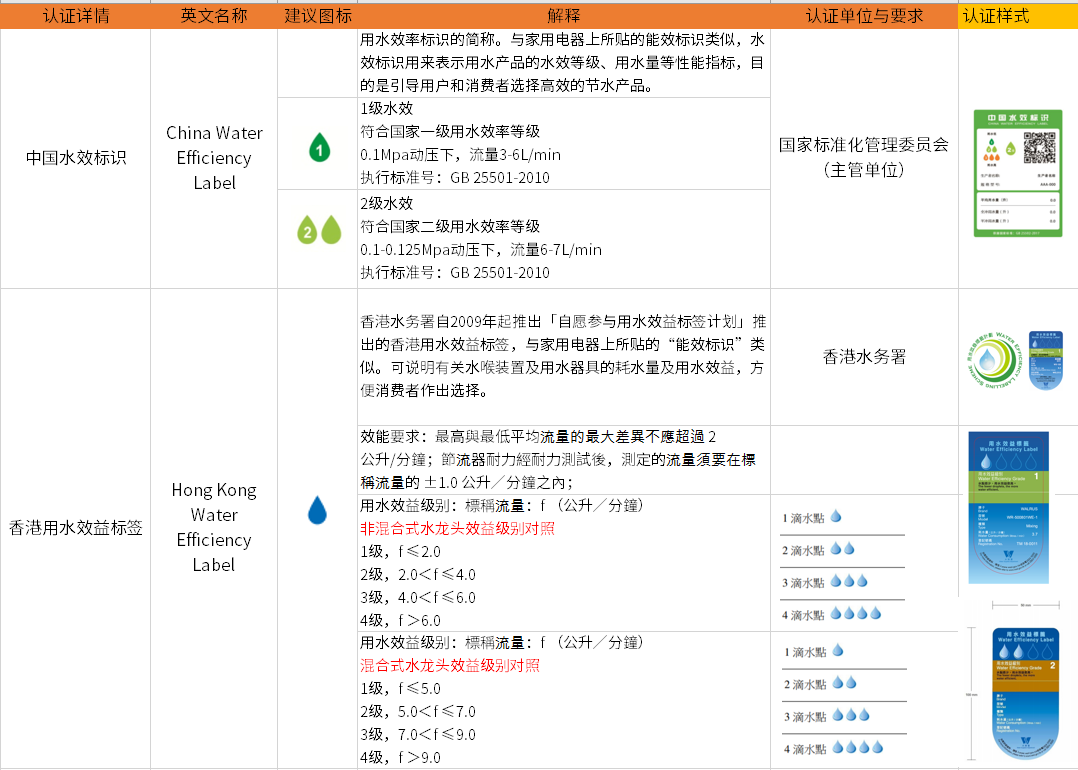Click the yellow 认证样式 column header
This screenshot has width=1078, height=770.
pos(1018,15)
